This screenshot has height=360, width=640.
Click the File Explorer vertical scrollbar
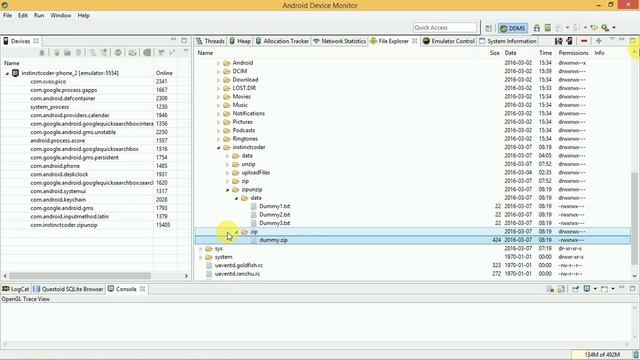(634, 218)
